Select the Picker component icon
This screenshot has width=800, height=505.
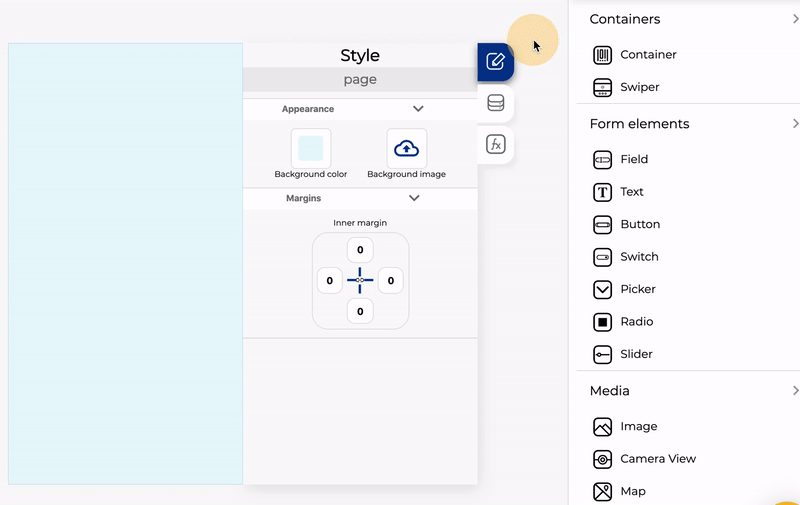pyautogui.click(x=603, y=290)
